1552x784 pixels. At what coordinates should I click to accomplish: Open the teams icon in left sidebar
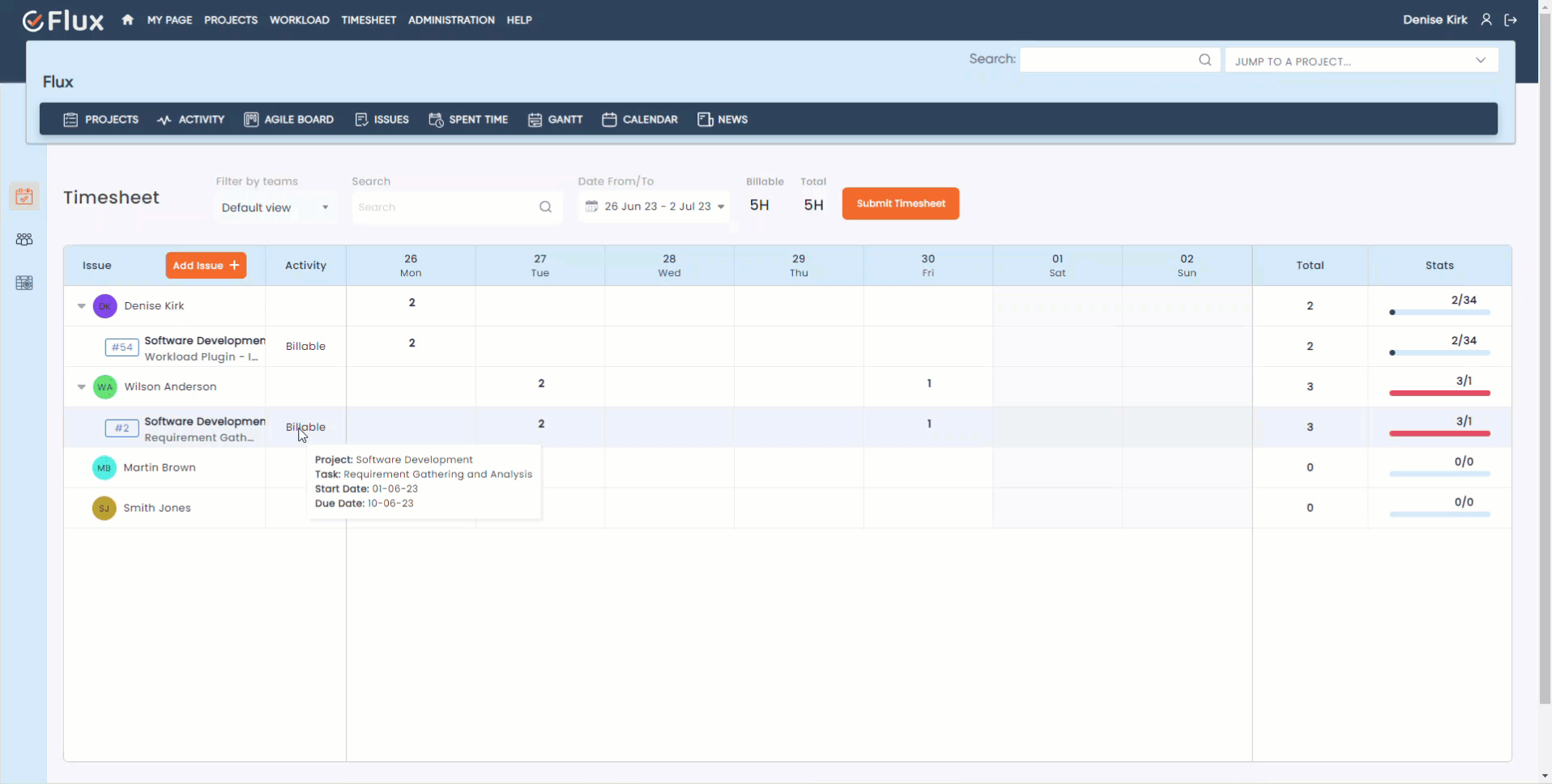tap(24, 240)
